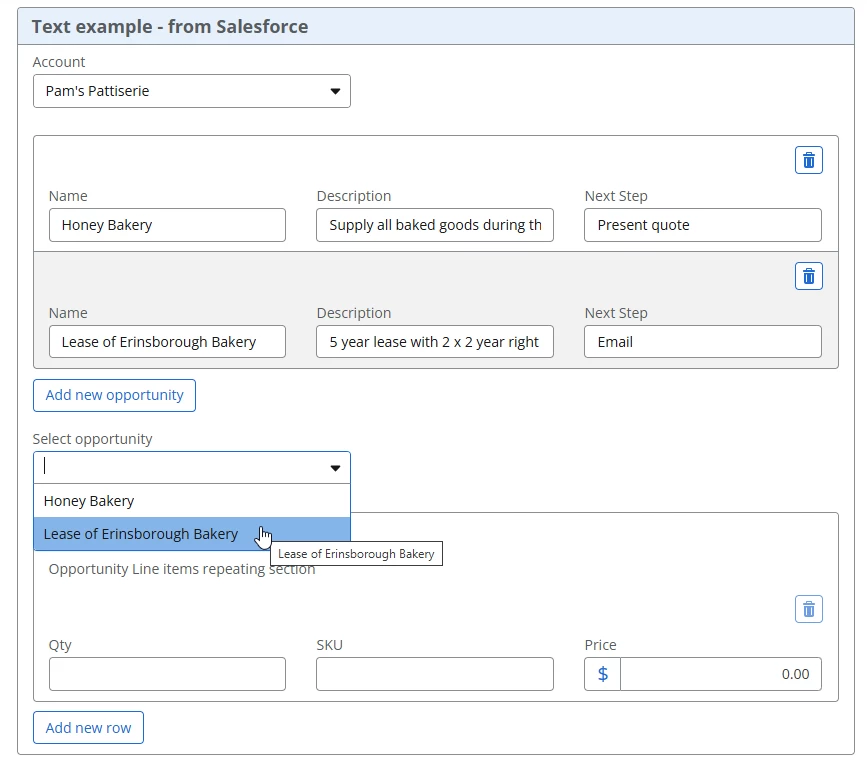This screenshot has width=867, height=761.
Task: Click the Qty input field
Action: coord(167,674)
